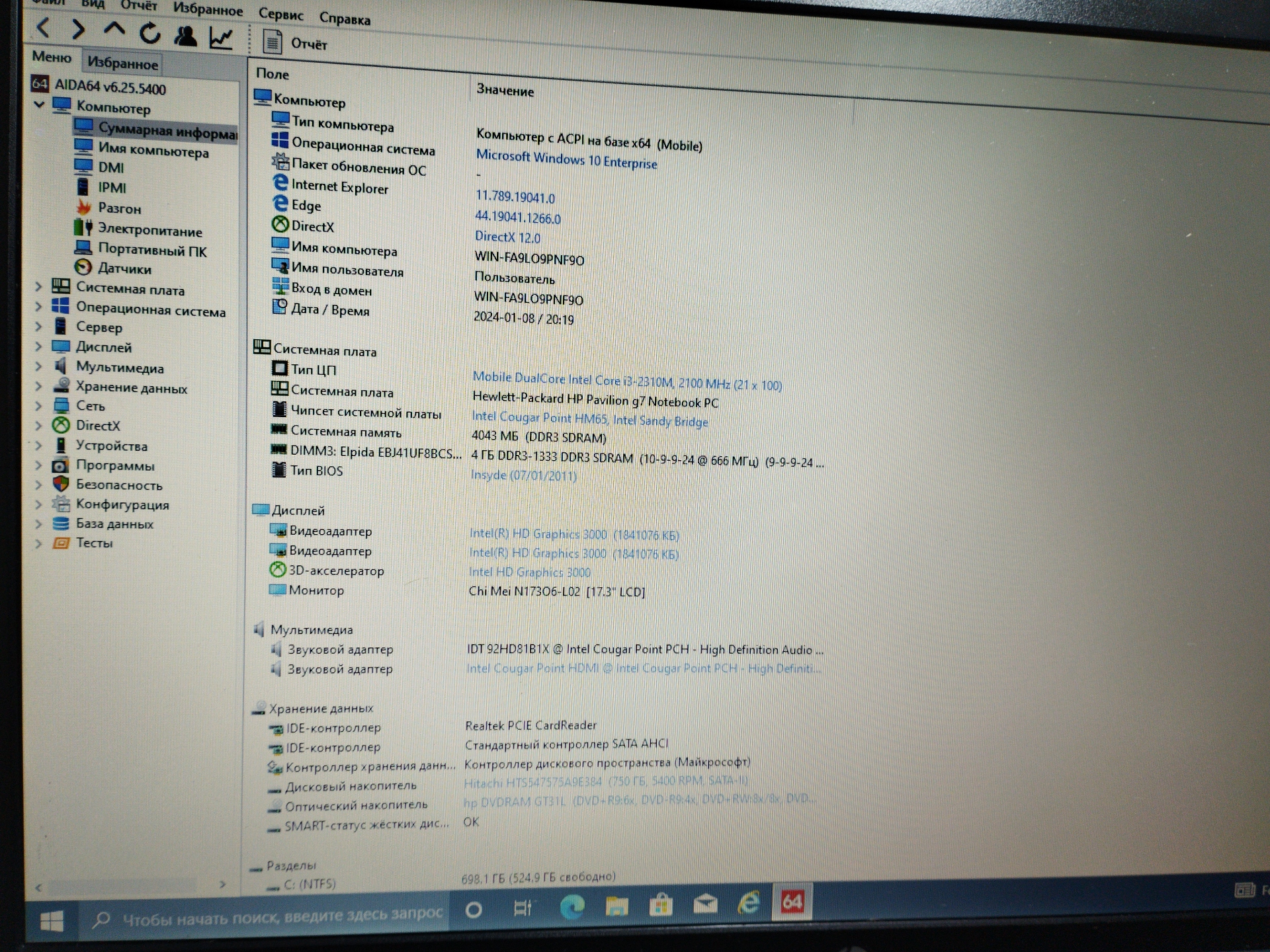Select Электропитание power icon item
The image size is (1270, 952).
83,227
